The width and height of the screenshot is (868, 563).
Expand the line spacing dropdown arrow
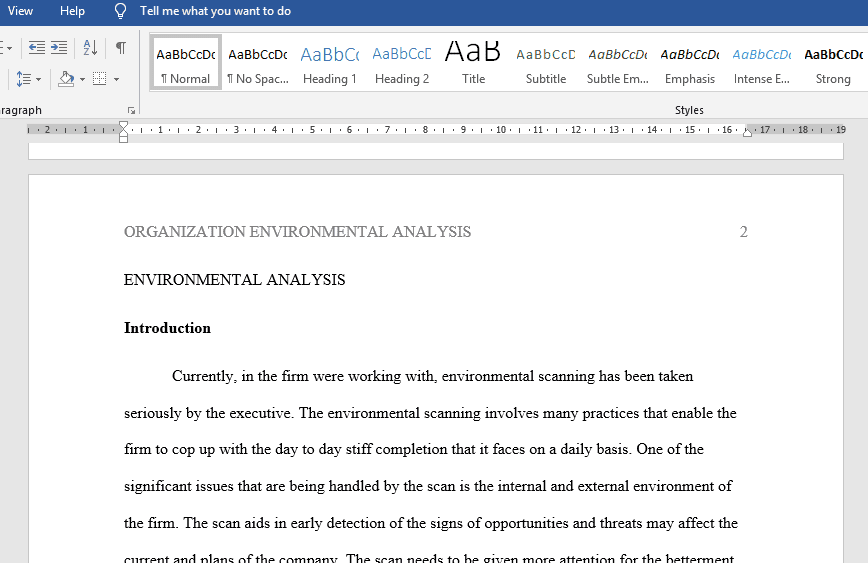click(38, 80)
